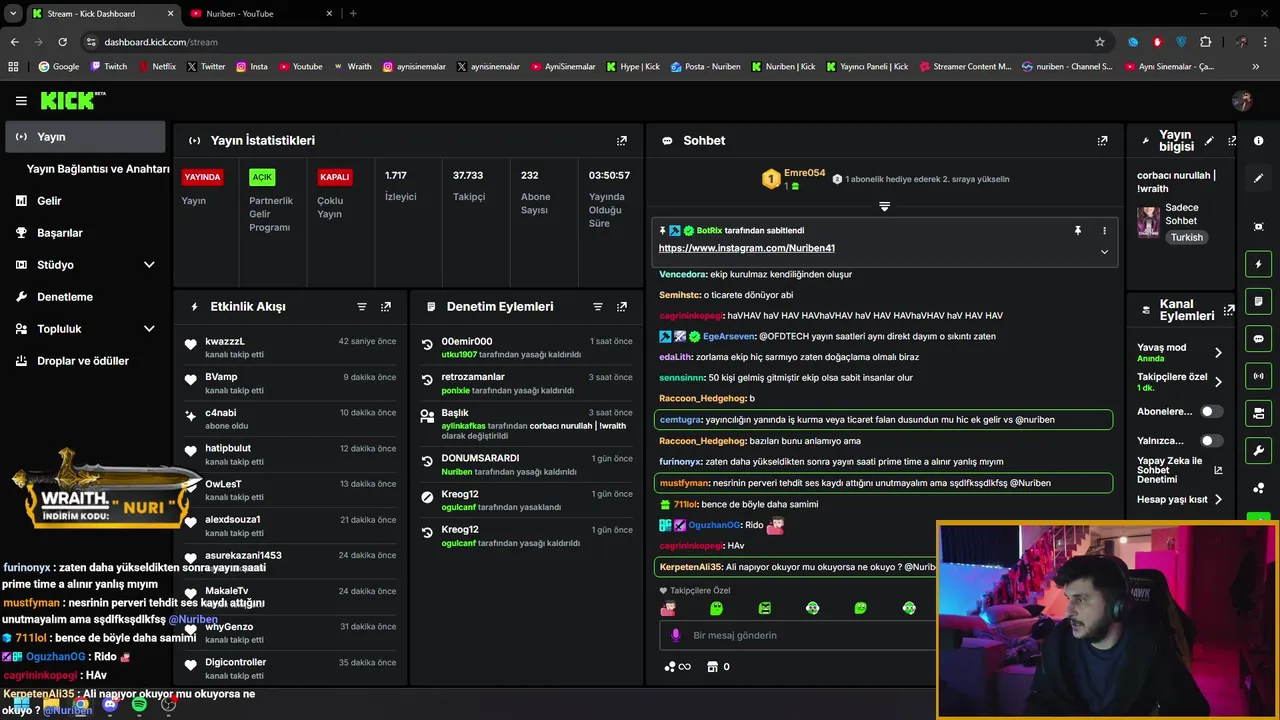
Task: Click the purple microphone icon in message box
Action: (x=676, y=635)
